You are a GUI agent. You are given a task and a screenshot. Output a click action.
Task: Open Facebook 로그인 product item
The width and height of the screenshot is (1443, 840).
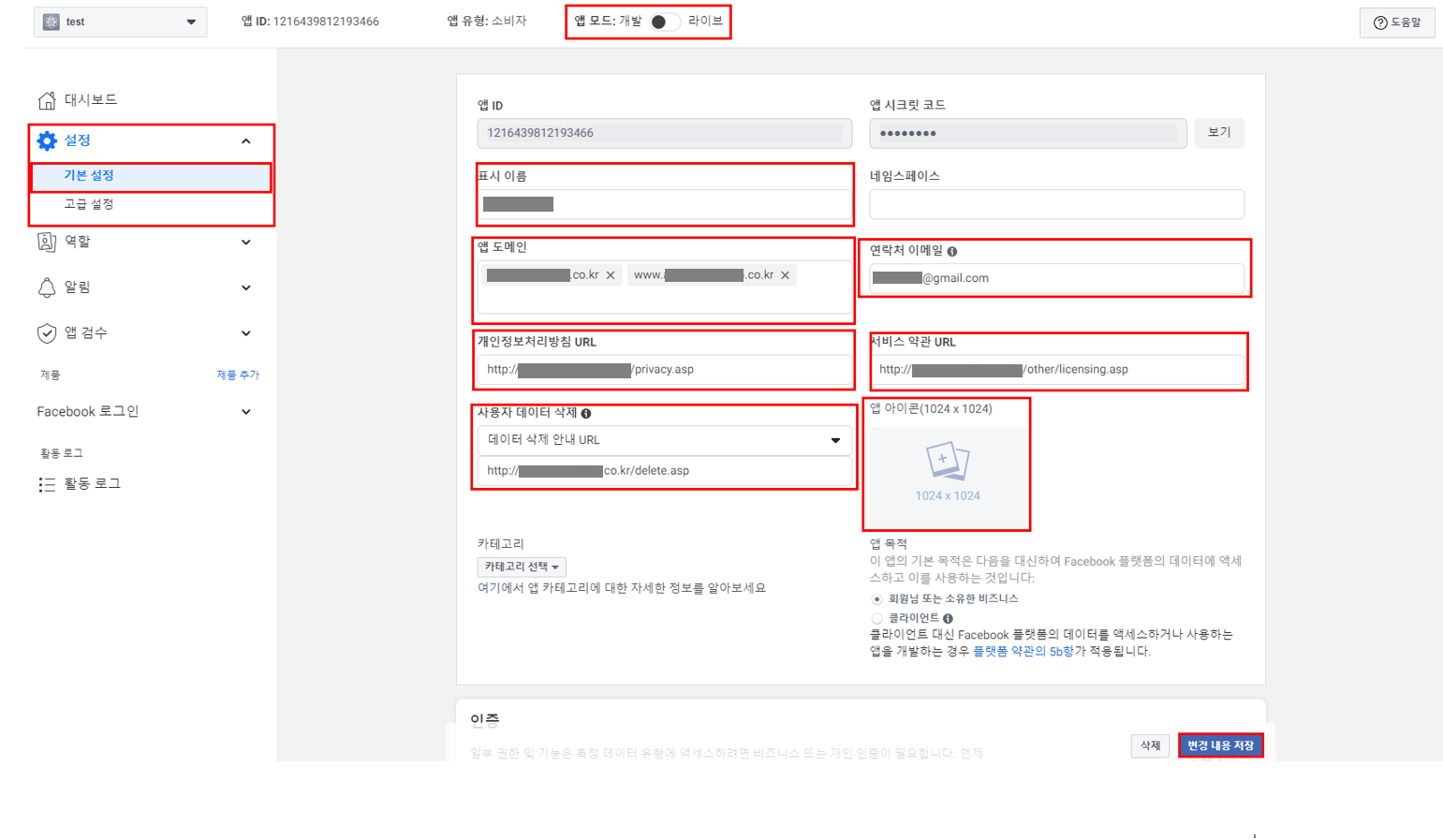[x=88, y=412]
